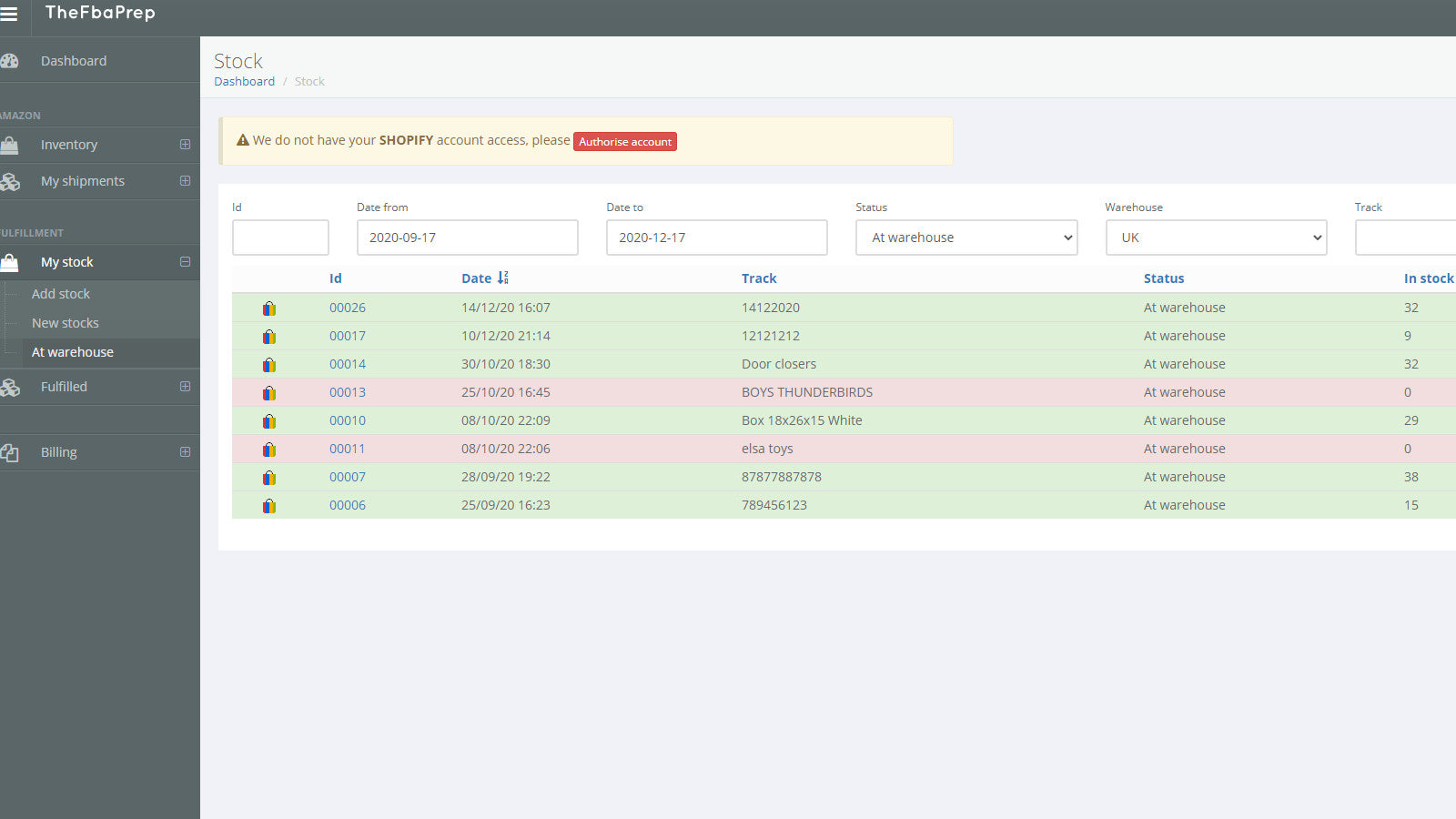
Task: Click the shopping bag icon on row 00006
Action: click(269, 506)
